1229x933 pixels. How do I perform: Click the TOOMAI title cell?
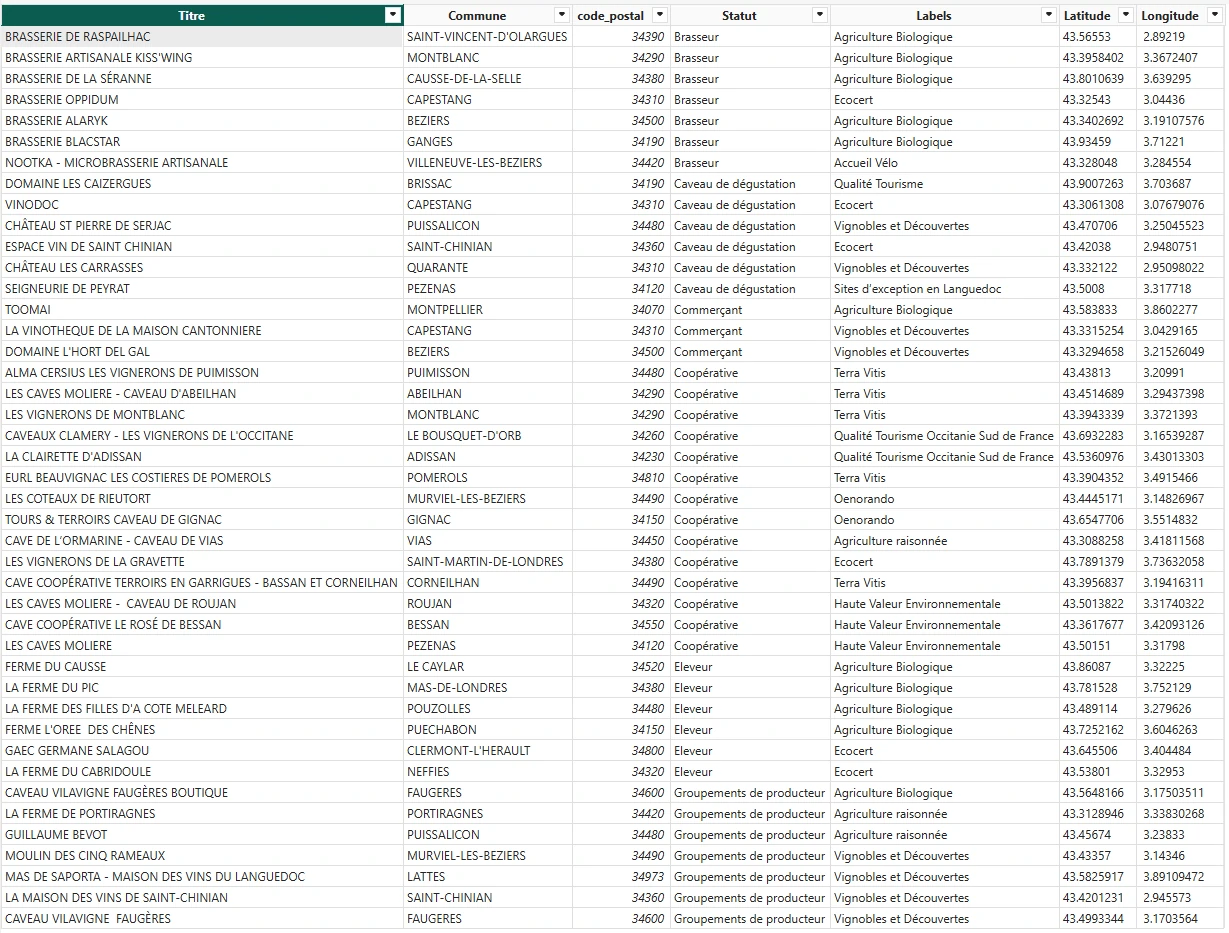28,310
